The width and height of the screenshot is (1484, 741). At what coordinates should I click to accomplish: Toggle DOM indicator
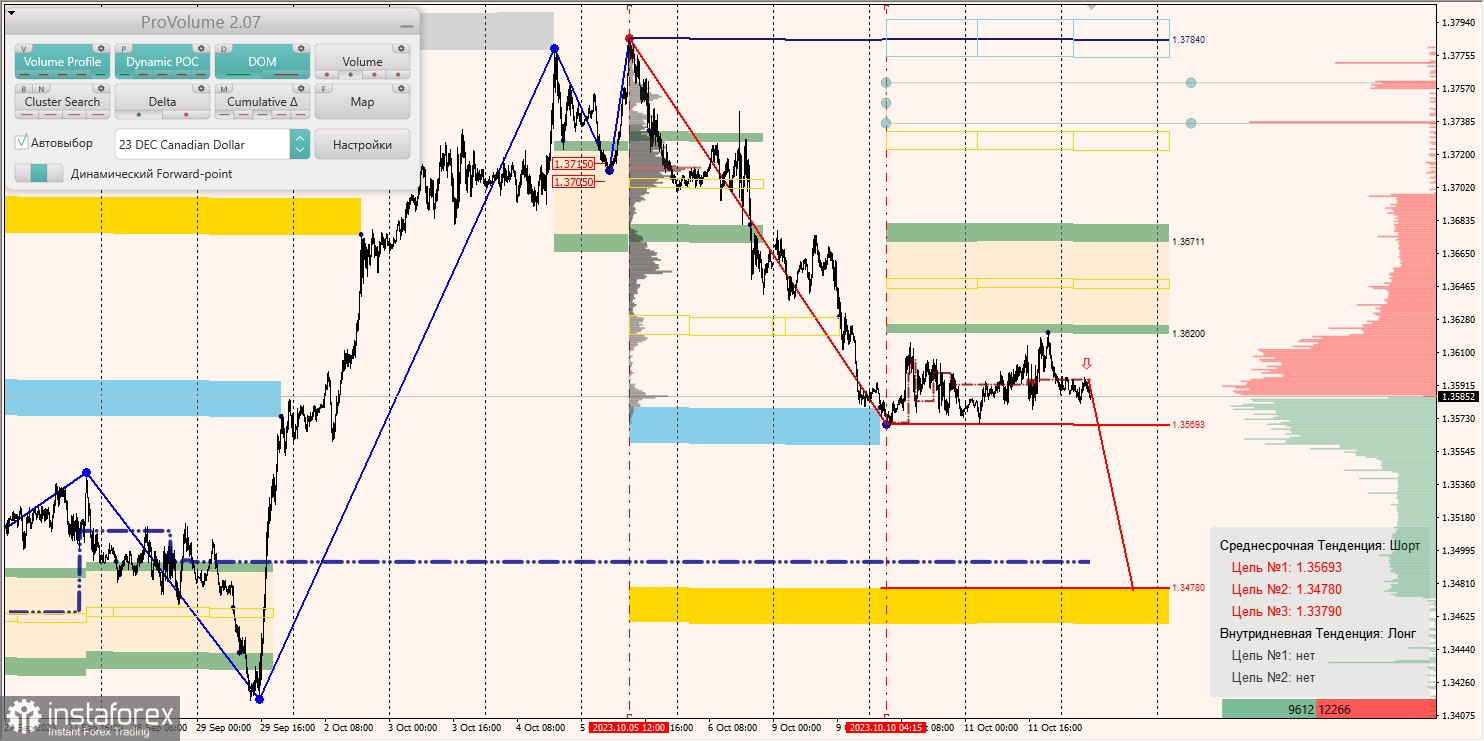coord(262,62)
